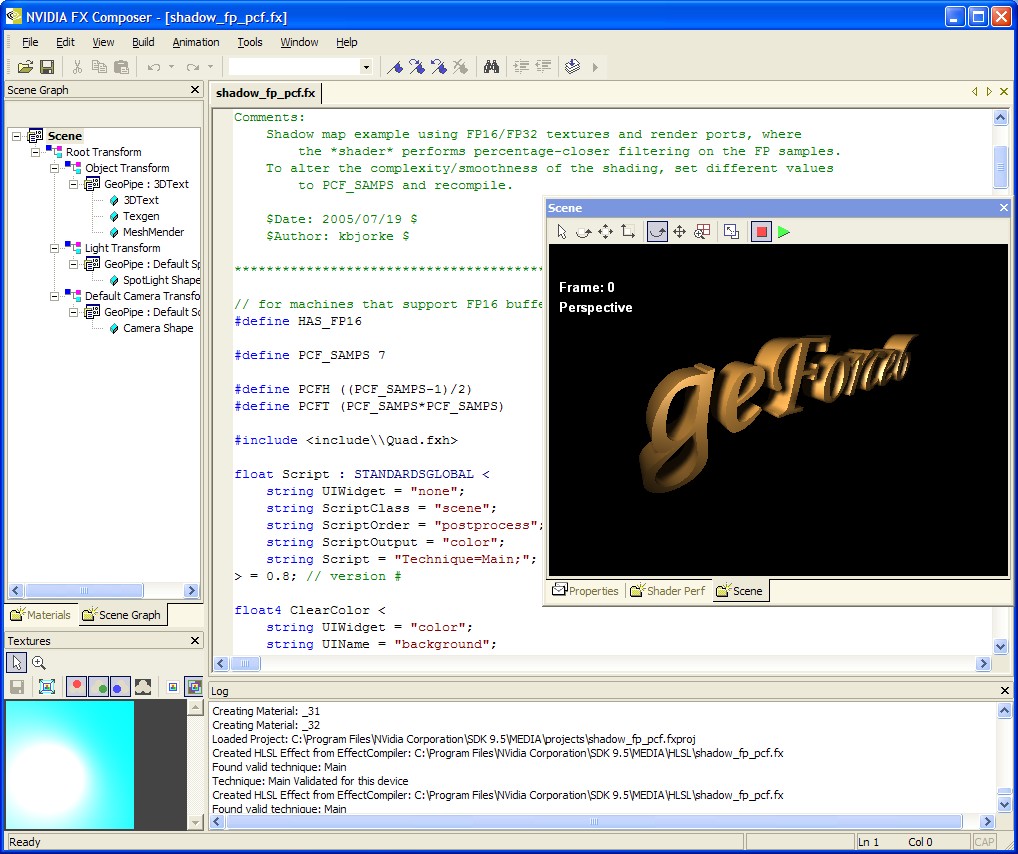Collapse the Scene root node

pyautogui.click(x=17, y=136)
